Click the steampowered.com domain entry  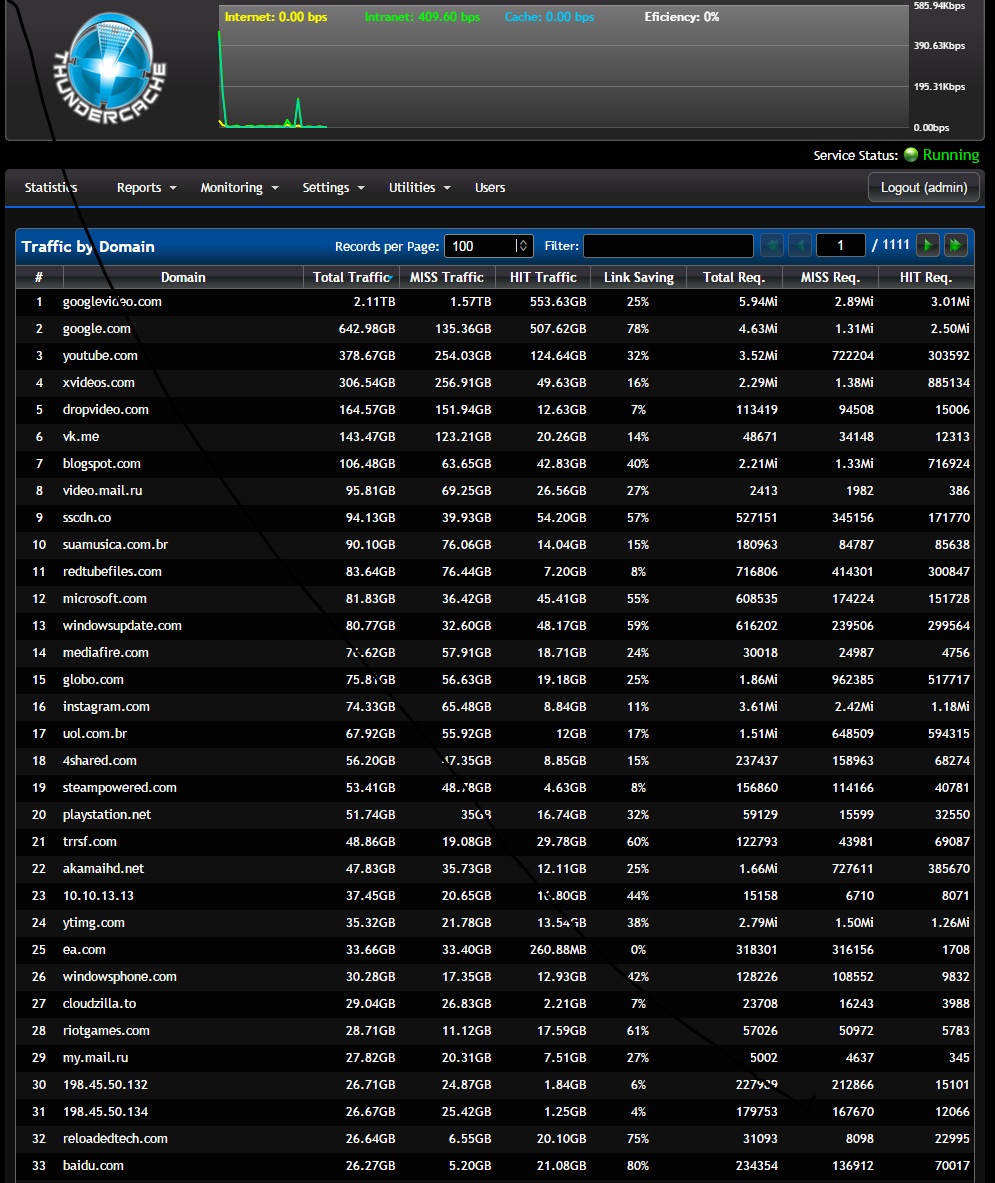[x=119, y=788]
